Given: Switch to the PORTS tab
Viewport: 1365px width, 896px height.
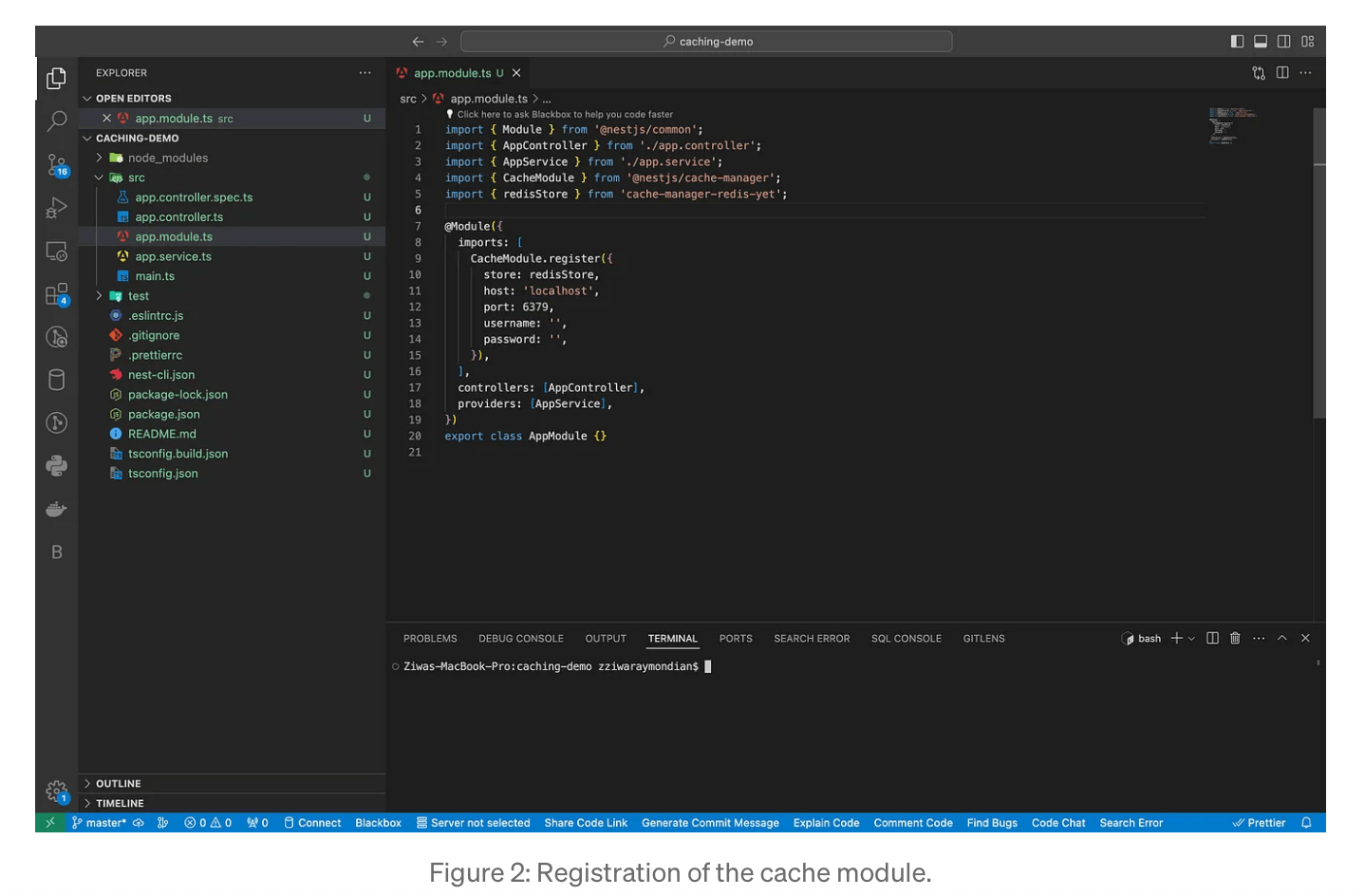Looking at the screenshot, I should 736,639.
